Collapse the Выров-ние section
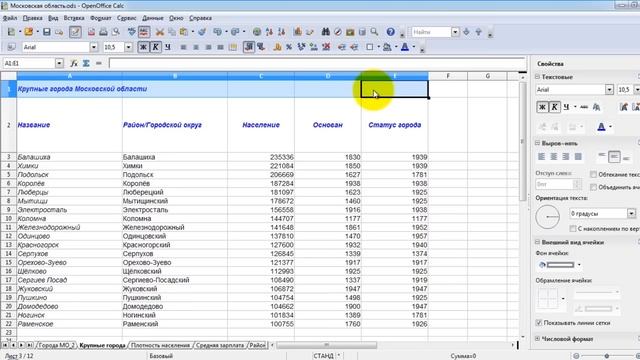Image resolution: width=640 pixels, height=360 pixels. click(538, 143)
